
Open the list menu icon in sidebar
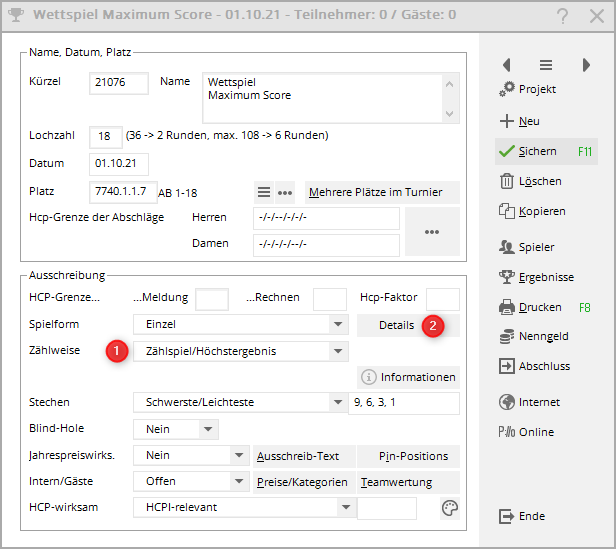(546, 65)
